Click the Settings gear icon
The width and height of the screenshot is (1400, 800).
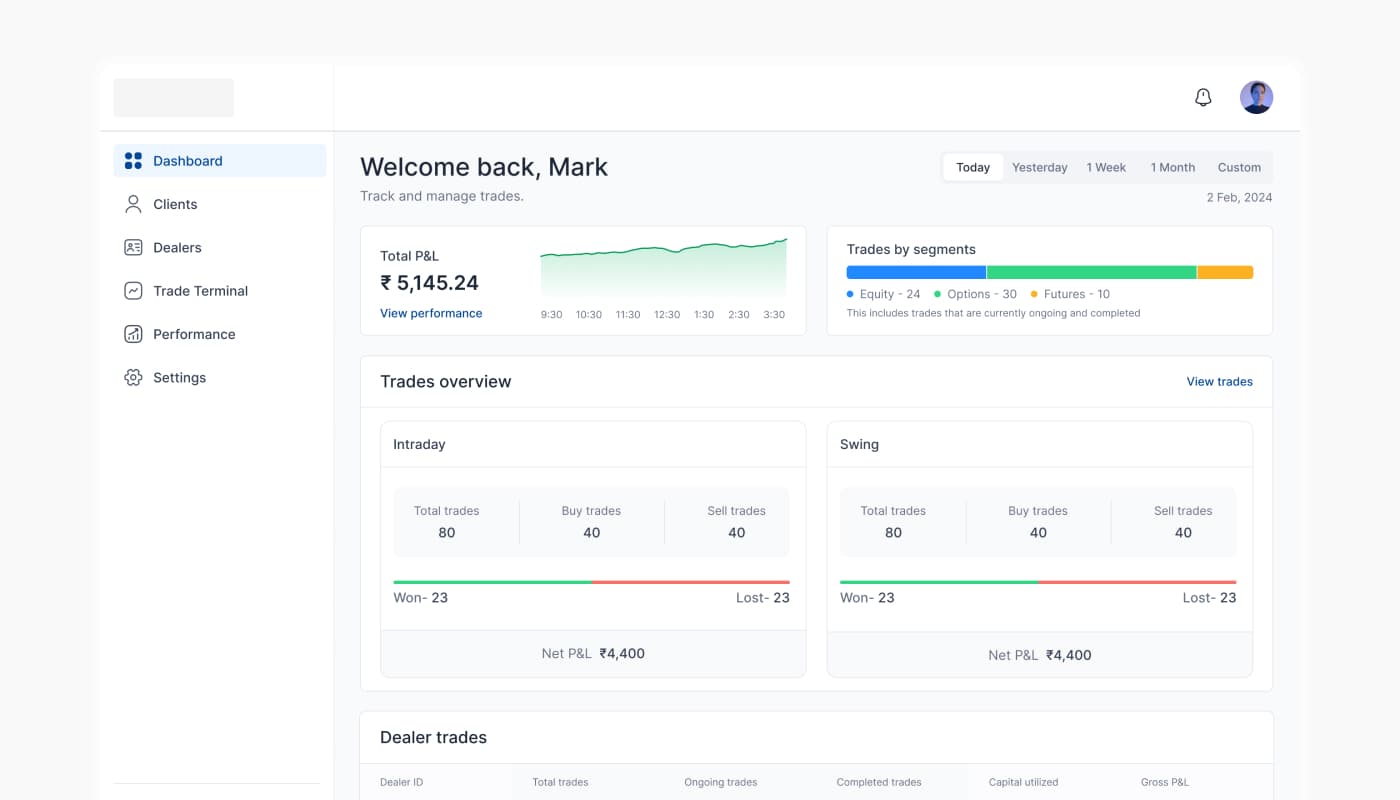(x=133, y=378)
